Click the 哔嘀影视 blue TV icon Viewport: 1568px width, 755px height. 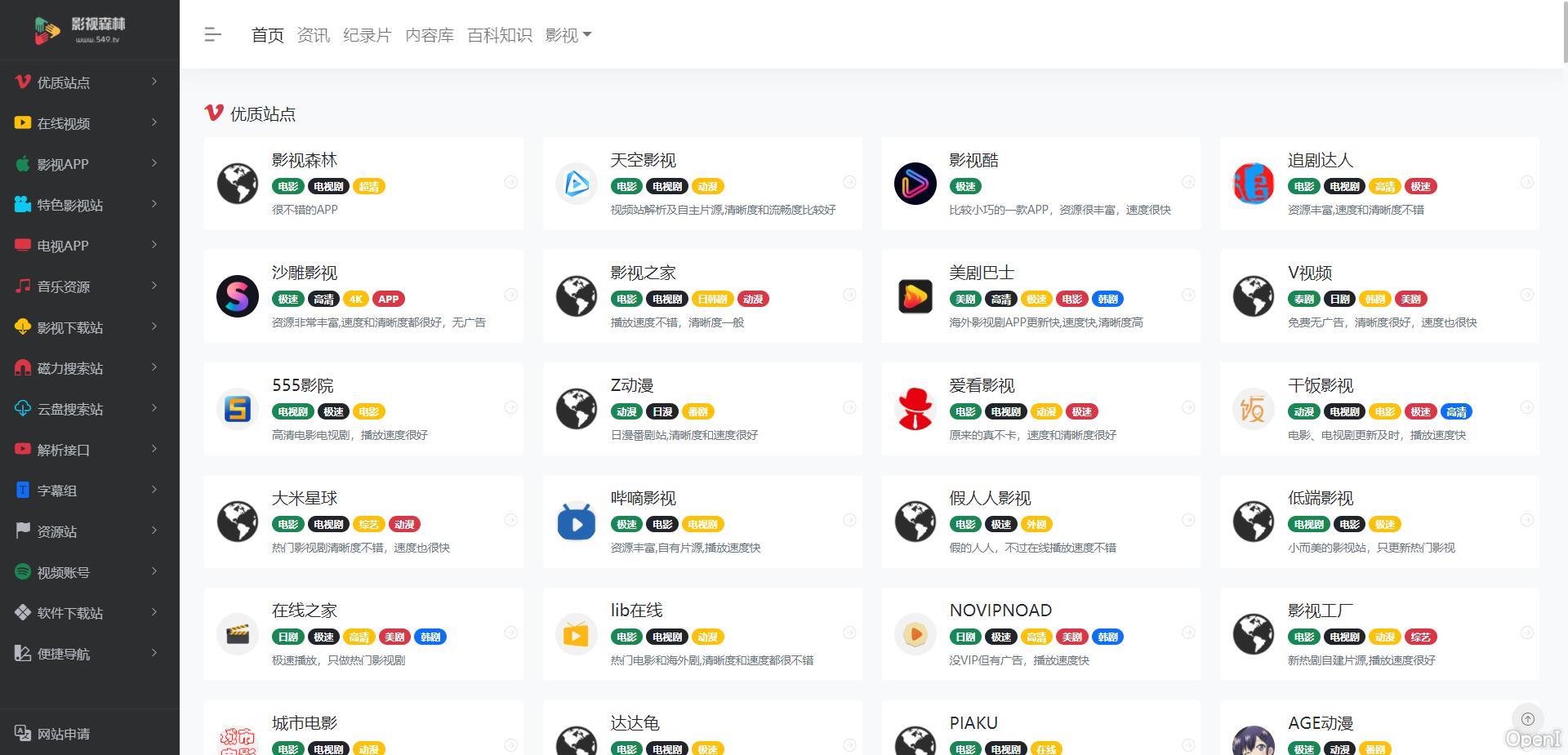pos(576,522)
